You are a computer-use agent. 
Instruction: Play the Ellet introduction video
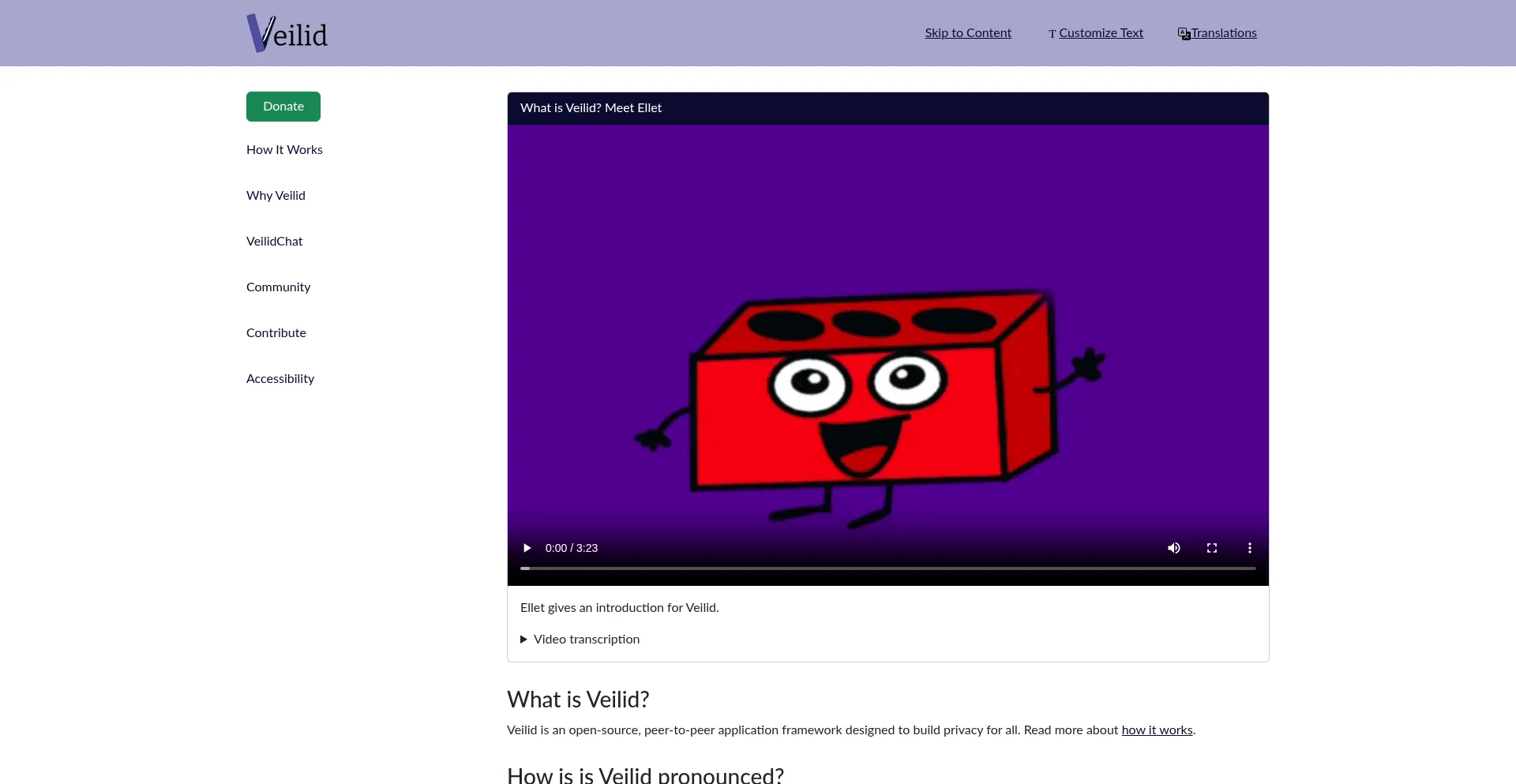point(526,547)
